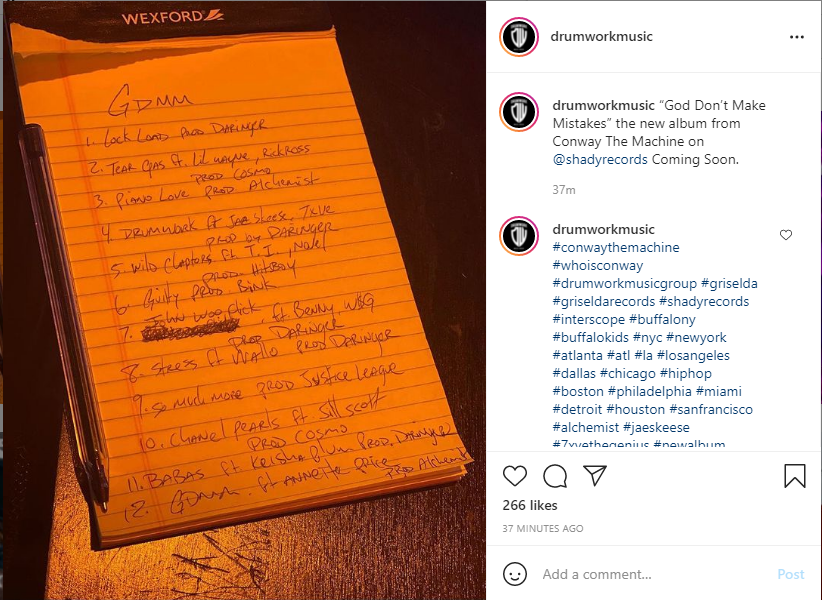Open #griseldarecords hashtag link
Screen dimensions: 822x600
click(603, 301)
